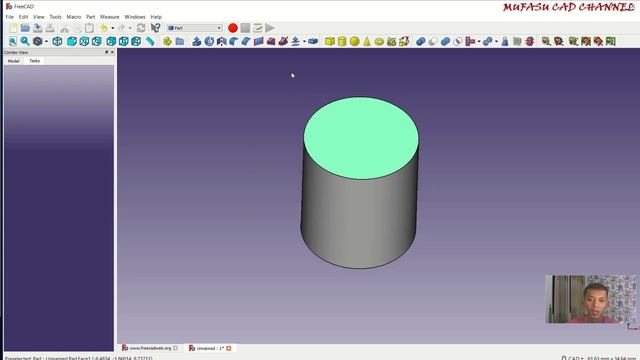
Task: Select the Measure distance ruler tool
Action: [150, 41]
